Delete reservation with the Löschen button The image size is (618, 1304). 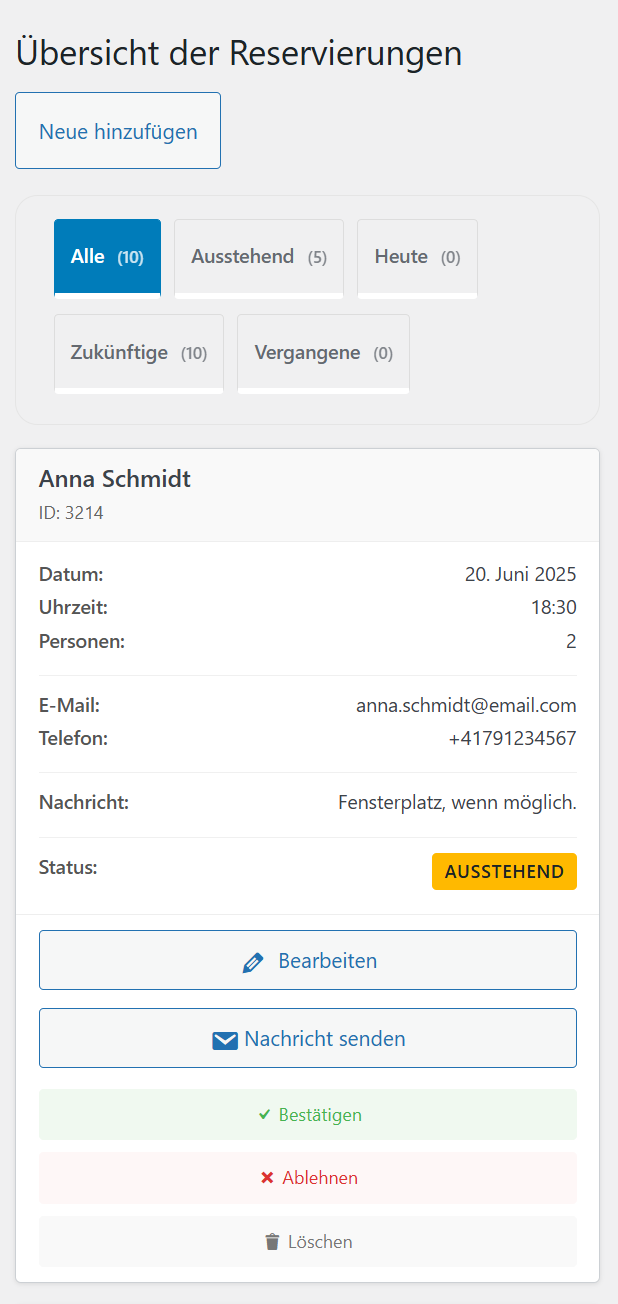point(308,1242)
